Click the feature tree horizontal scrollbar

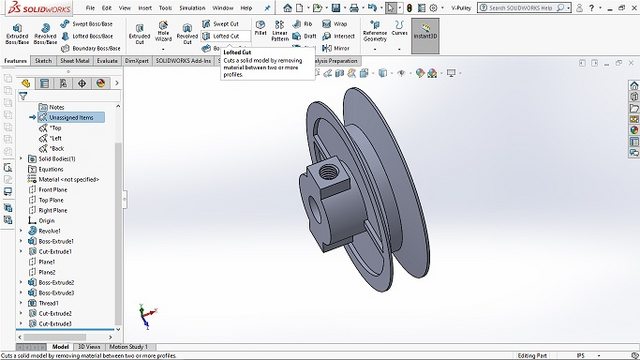click(55, 337)
